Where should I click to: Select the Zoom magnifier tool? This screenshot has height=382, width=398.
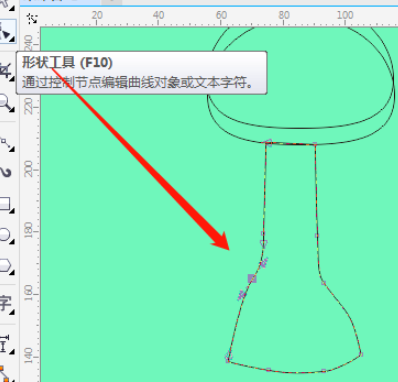point(5,102)
